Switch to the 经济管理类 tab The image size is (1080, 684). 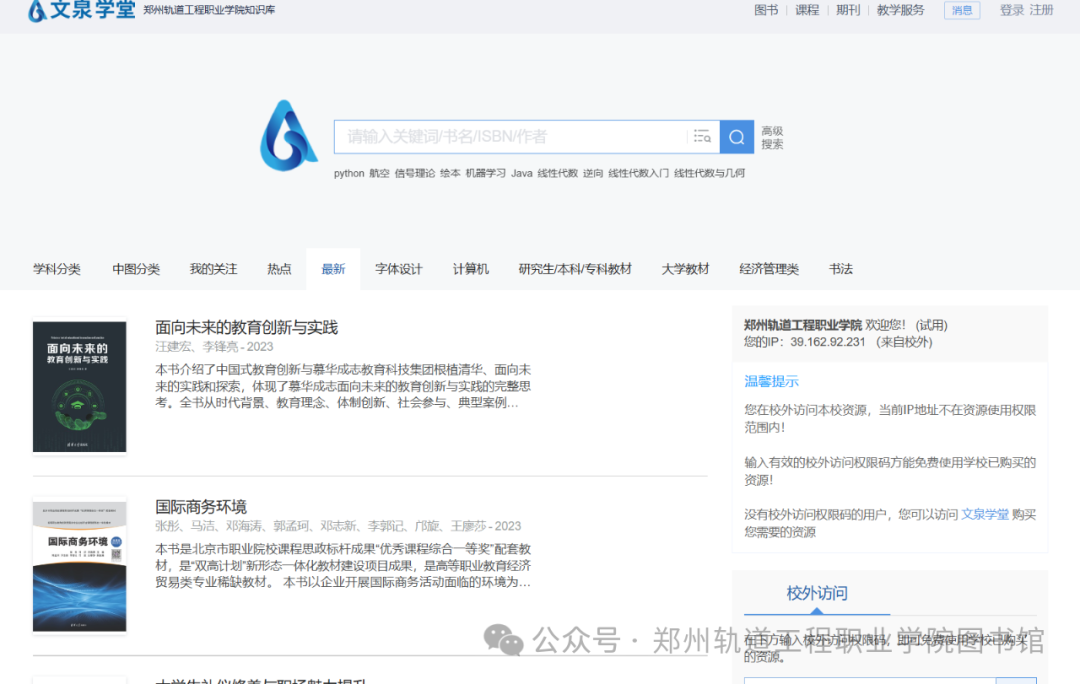click(x=769, y=269)
